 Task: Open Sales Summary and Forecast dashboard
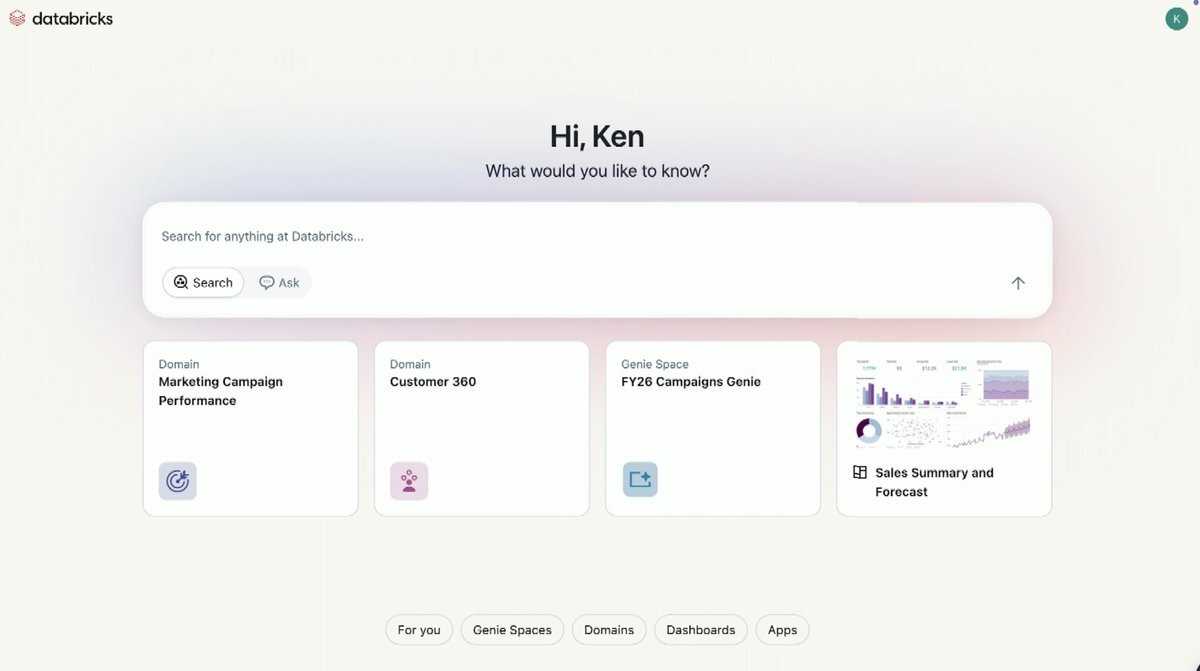(x=944, y=429)
